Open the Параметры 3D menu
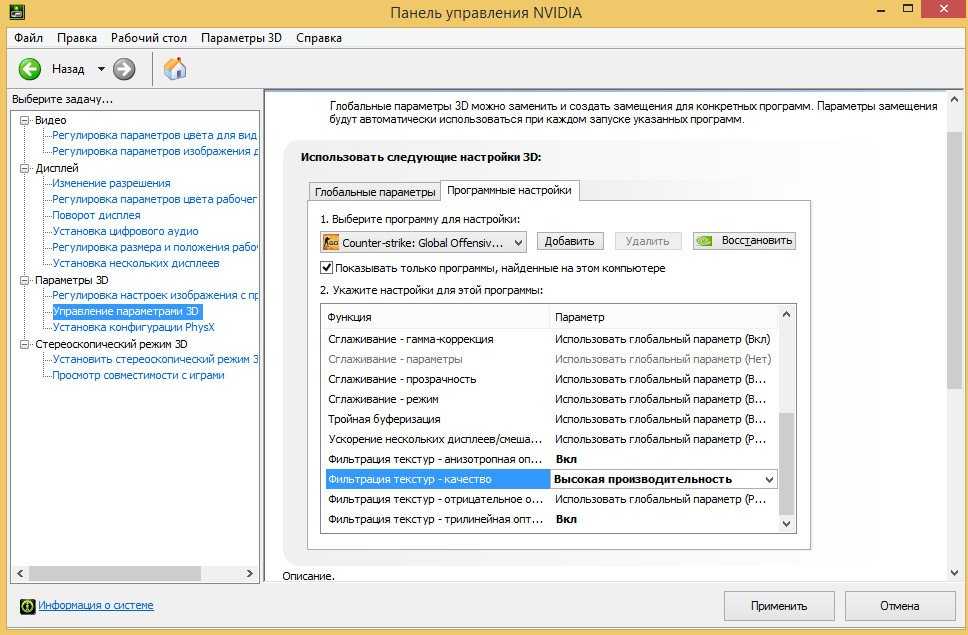This screenshot has height=635, width=968. coord(241,38)
